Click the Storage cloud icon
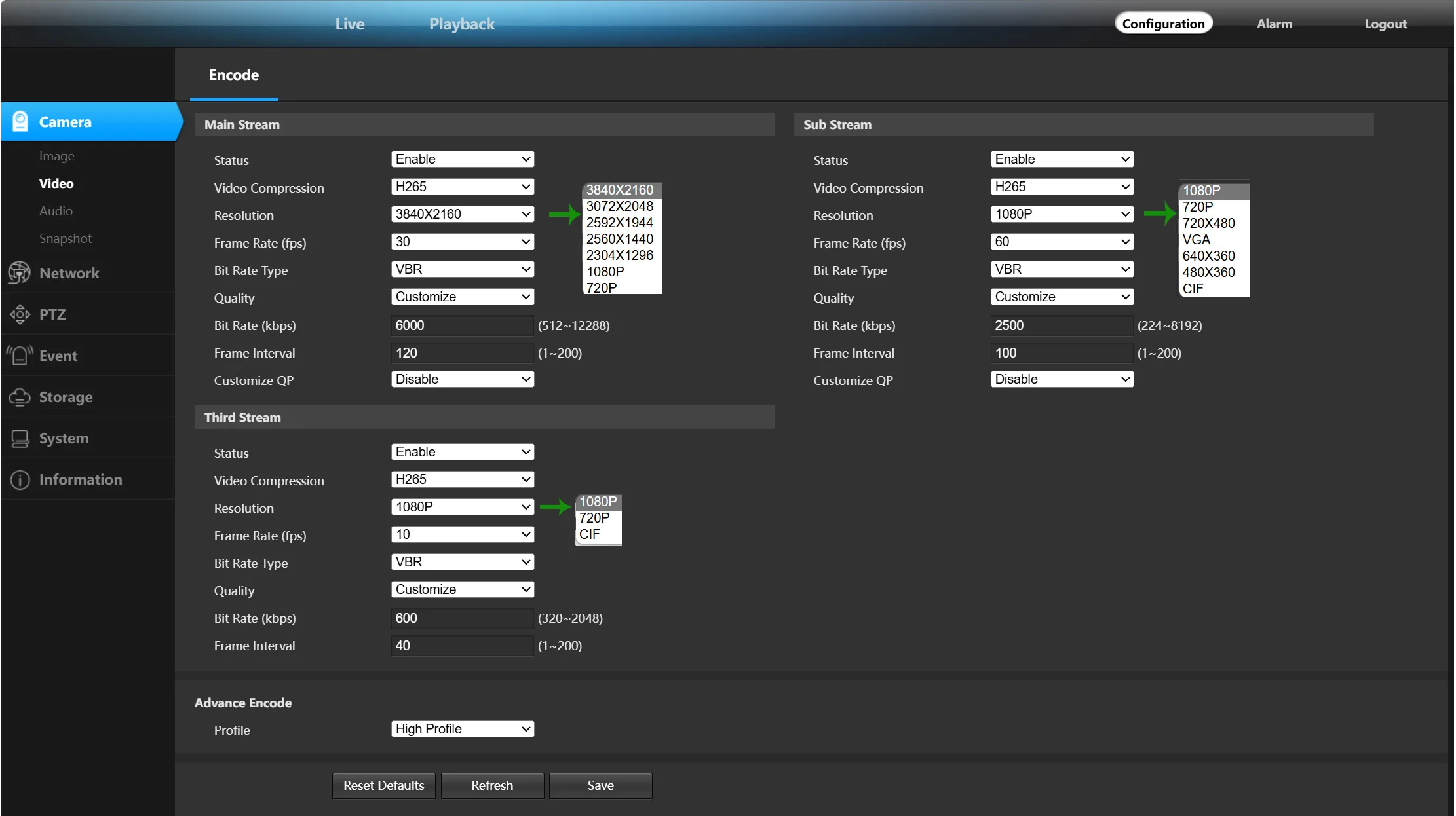1456x816 pixels. 20,397
